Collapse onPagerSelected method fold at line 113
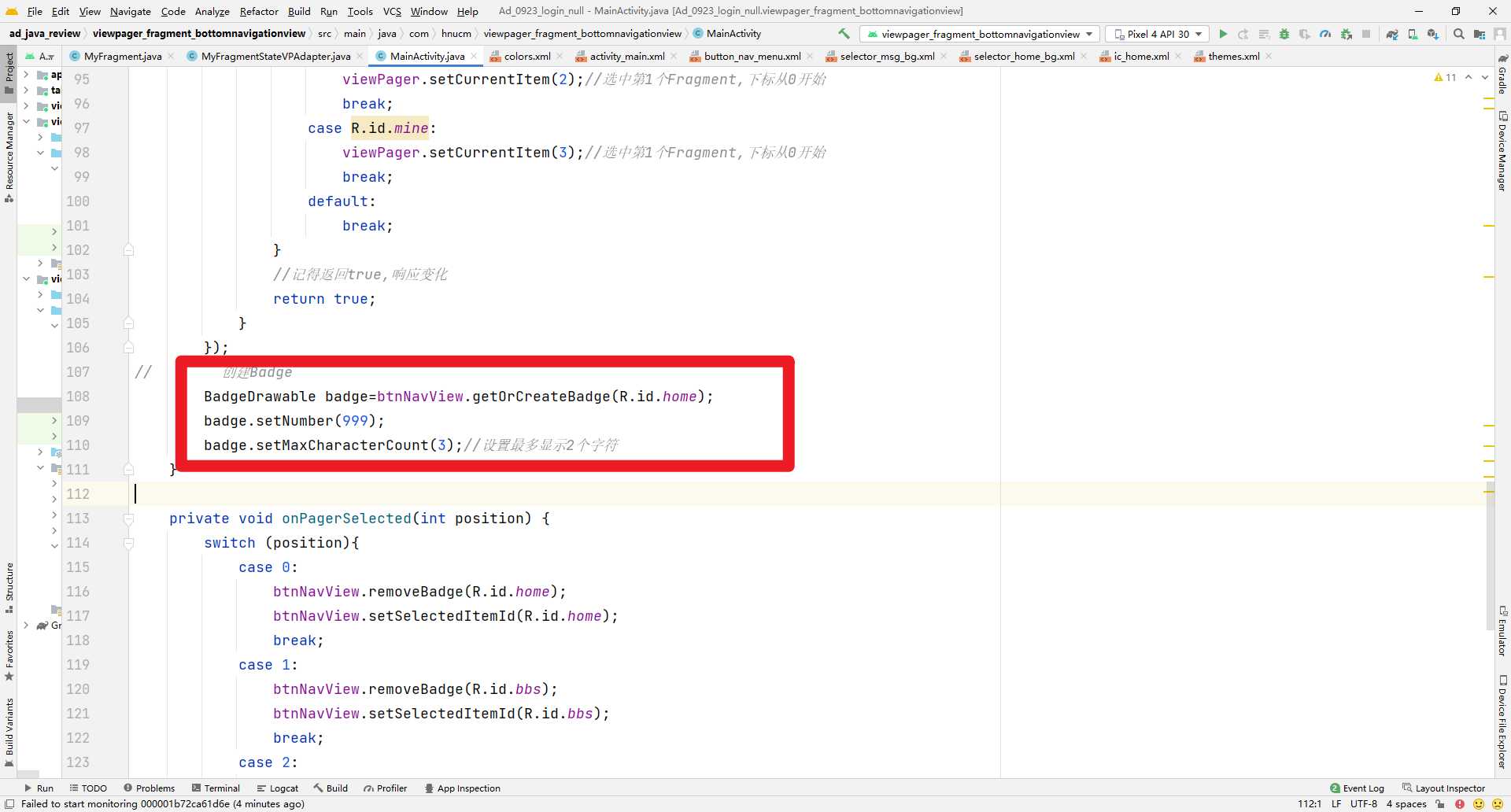 [x=128, y=519]
